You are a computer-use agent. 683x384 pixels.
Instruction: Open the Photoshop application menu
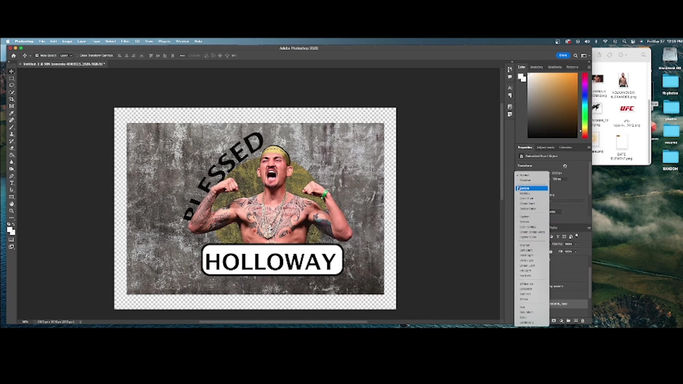(x=24, y=41)
